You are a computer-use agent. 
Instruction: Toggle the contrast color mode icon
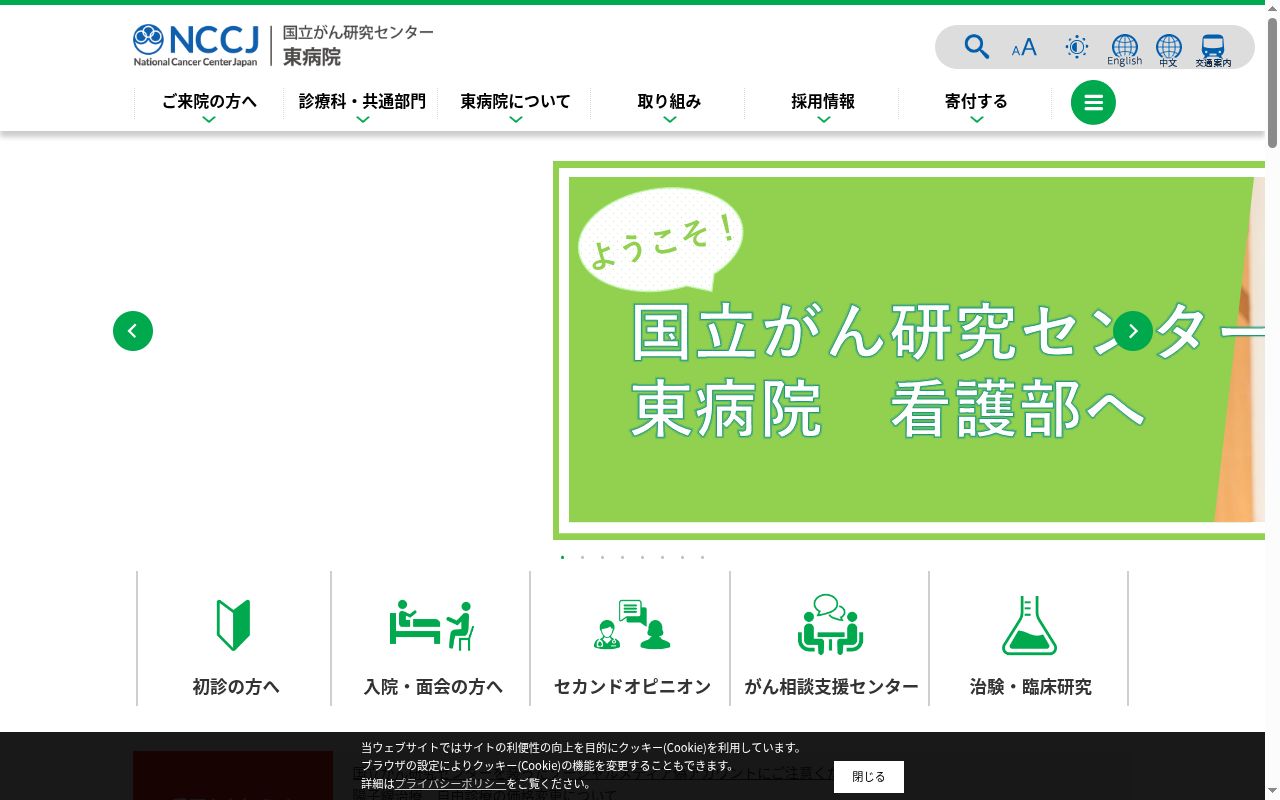point(1077,47)
